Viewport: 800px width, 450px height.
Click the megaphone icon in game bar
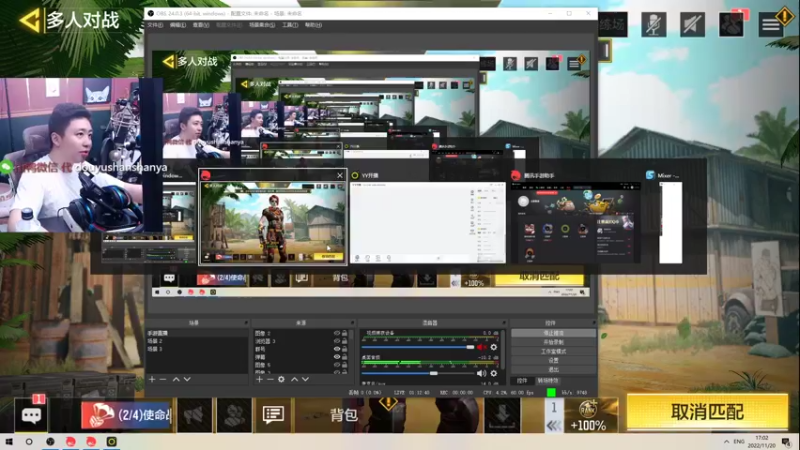coord(194,415)
